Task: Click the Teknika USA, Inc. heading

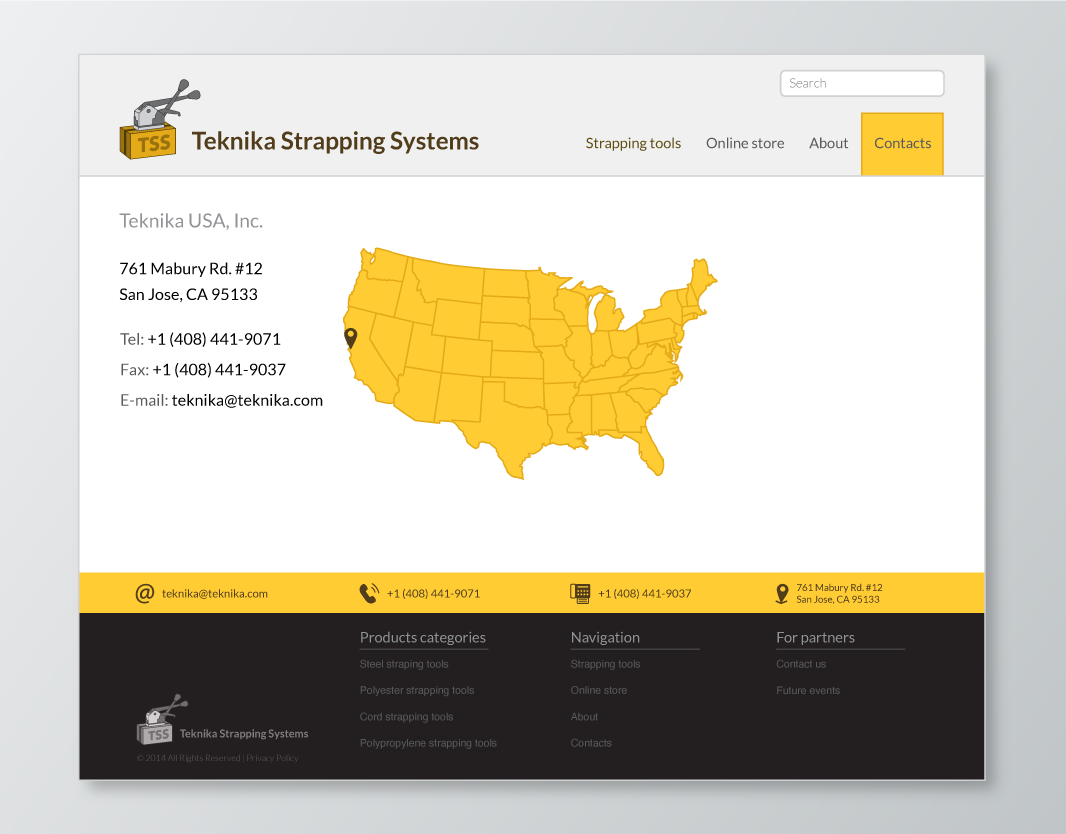Action: (x=191, y=221)
